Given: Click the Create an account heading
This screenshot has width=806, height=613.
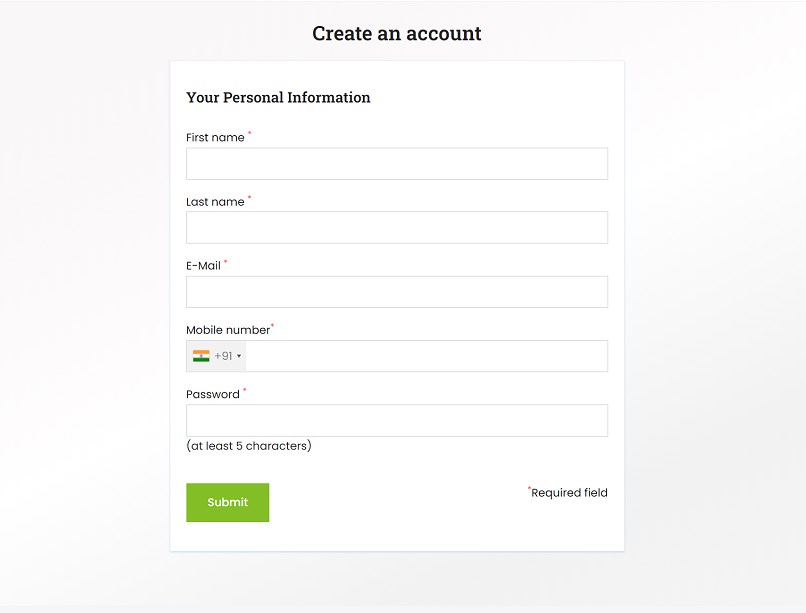Looking at the screenshot, I should click(x=396, y=33).
